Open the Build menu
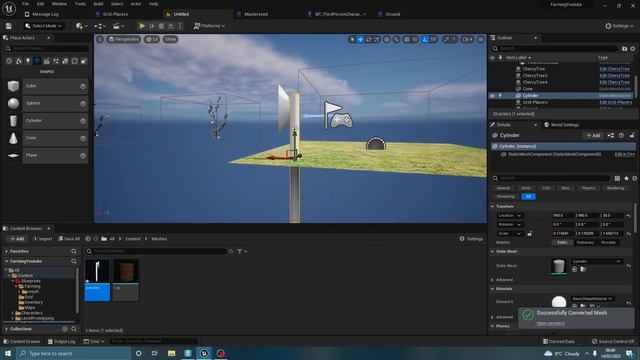This screenshot has width=640, height=360. point(98,4)
